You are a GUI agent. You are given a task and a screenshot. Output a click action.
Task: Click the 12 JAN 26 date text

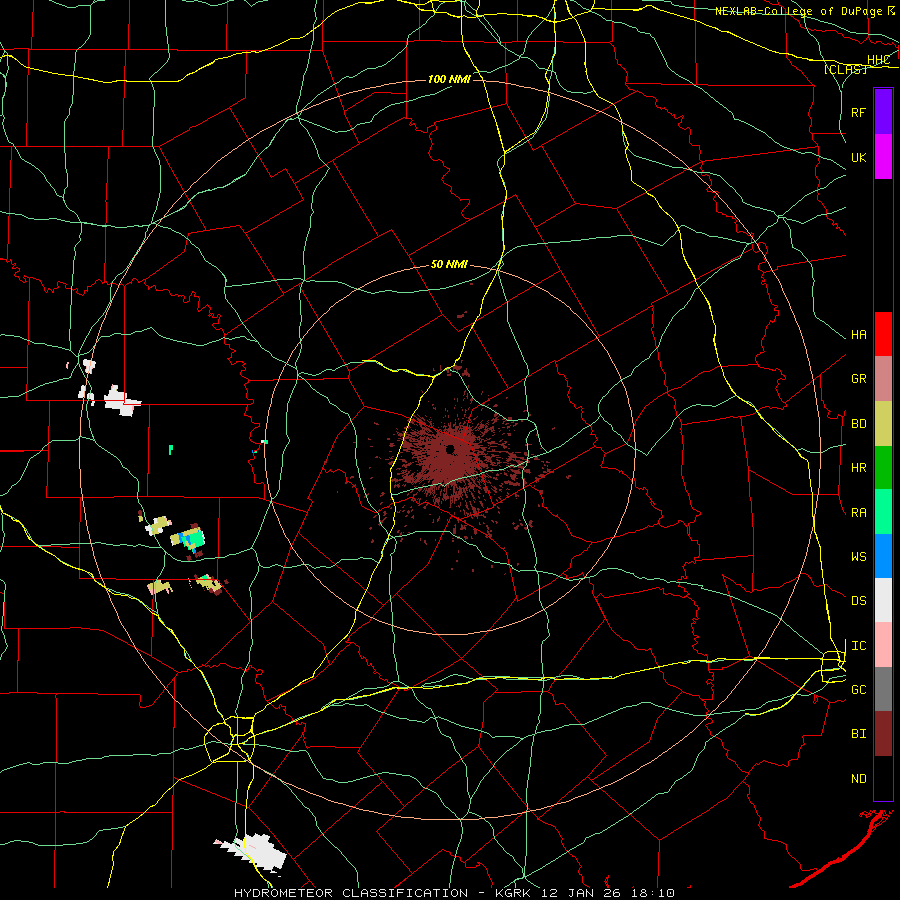click(579, 893)
